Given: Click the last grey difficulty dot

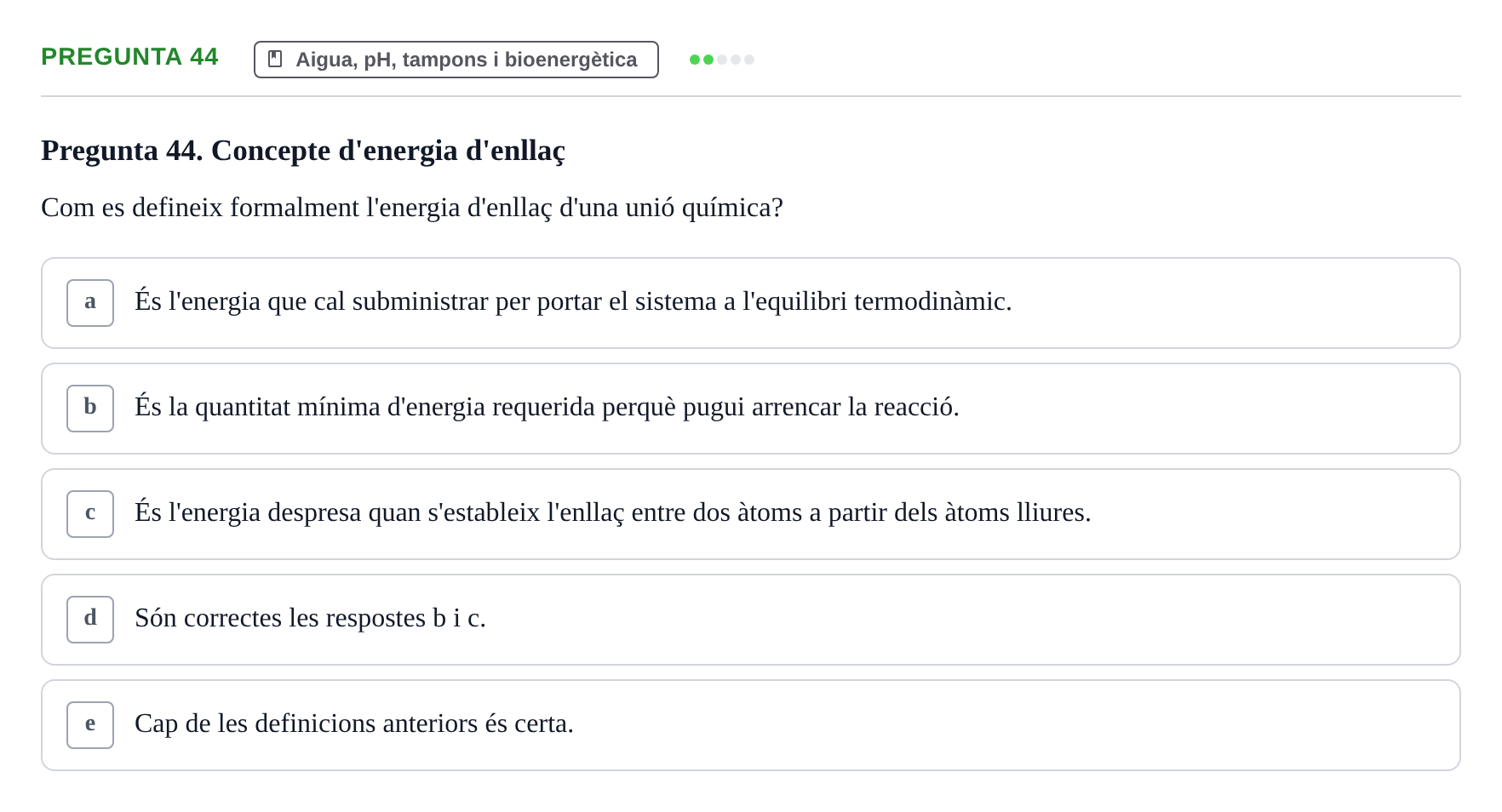Looking at the screenshot, I should click(749, 60).
